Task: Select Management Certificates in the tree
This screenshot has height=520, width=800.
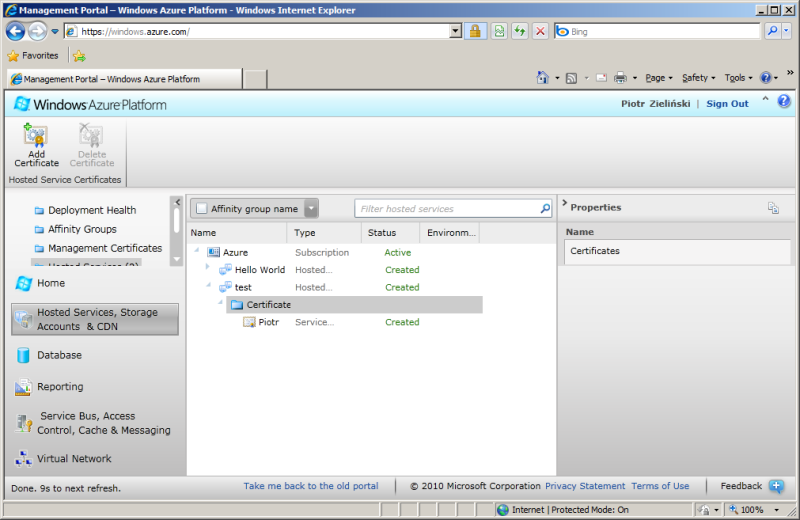Action: (105, 248)
